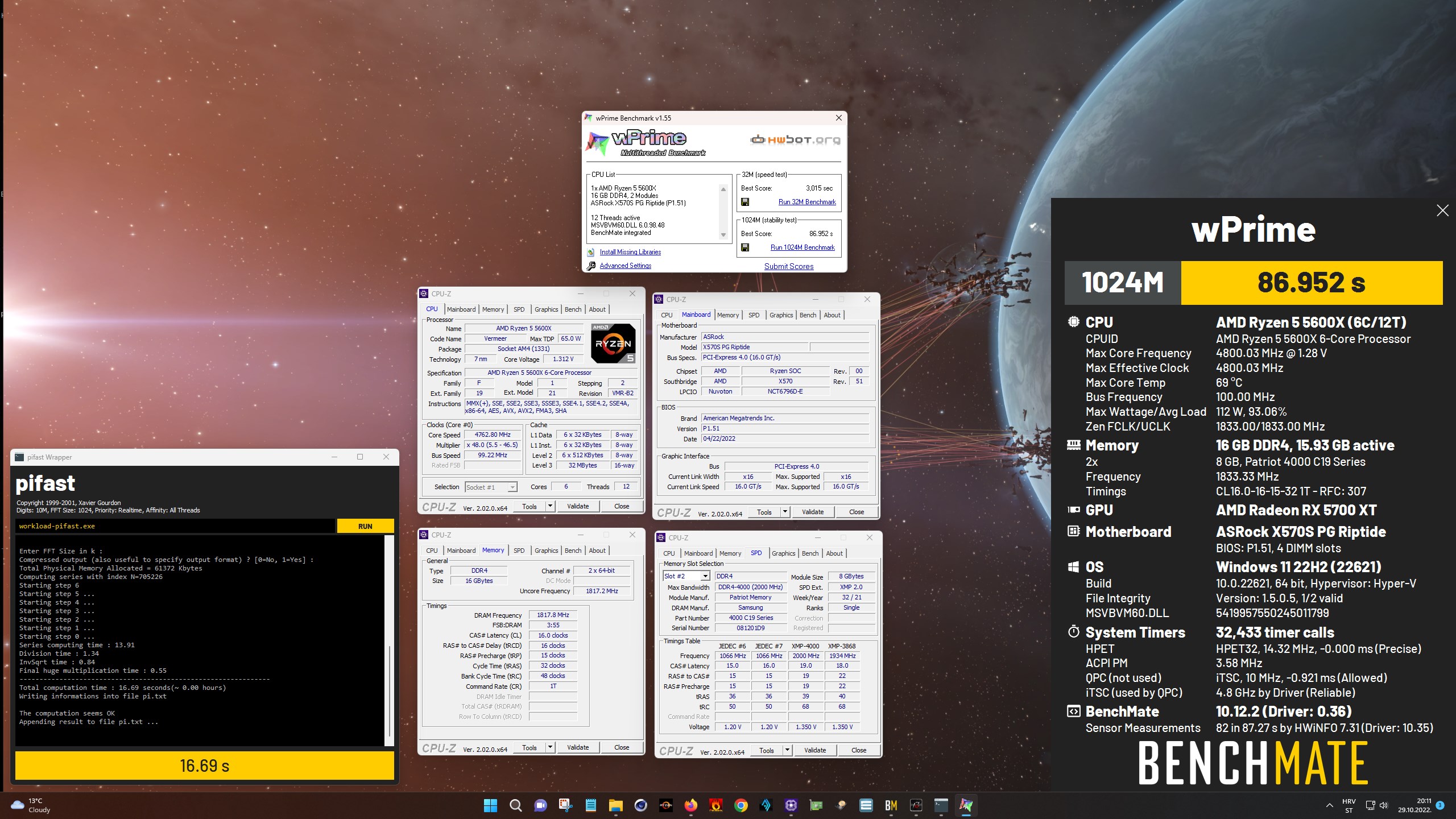Screen dimensions: 1456x819
Task: Launch the Cinebench sphere icon in taskbar
Action: [x=640, y=805]
